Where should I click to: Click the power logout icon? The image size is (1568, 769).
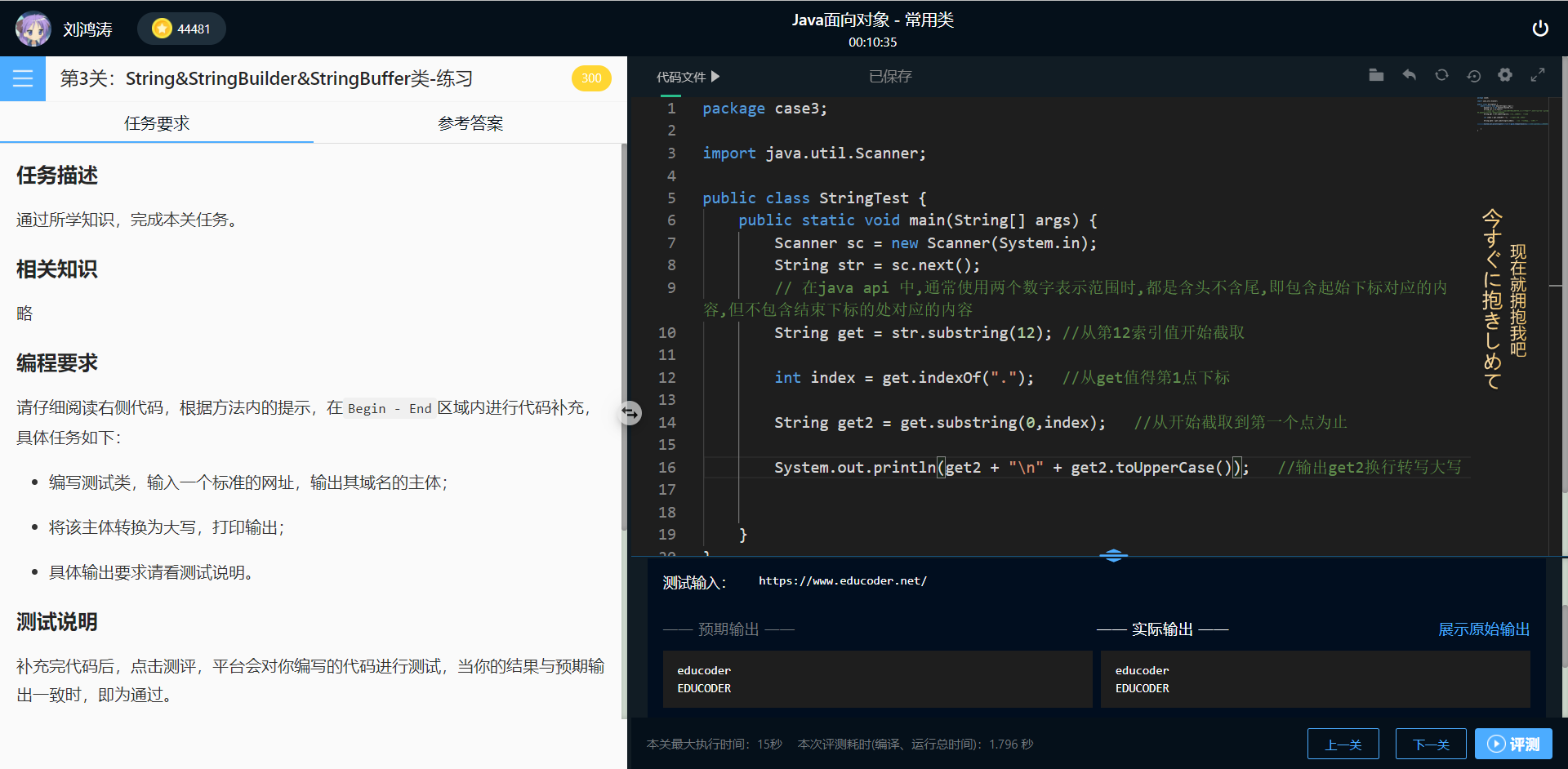[1541, 28]
